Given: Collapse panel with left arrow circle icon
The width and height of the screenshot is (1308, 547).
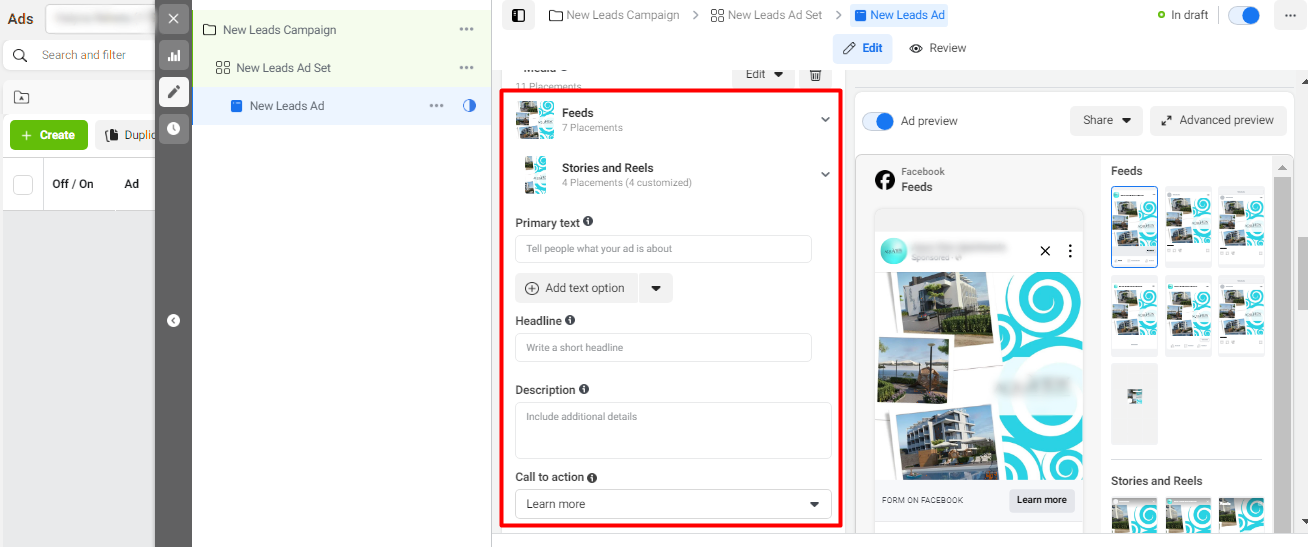Looking at the screenshot, I should coord(173,321).
